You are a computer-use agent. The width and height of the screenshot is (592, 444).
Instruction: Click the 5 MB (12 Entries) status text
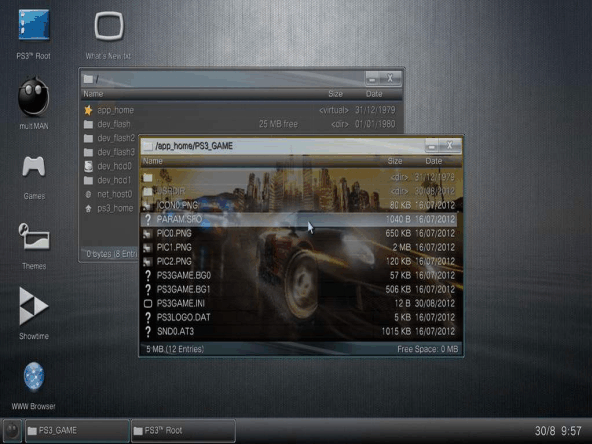click(x=175, y=349)
